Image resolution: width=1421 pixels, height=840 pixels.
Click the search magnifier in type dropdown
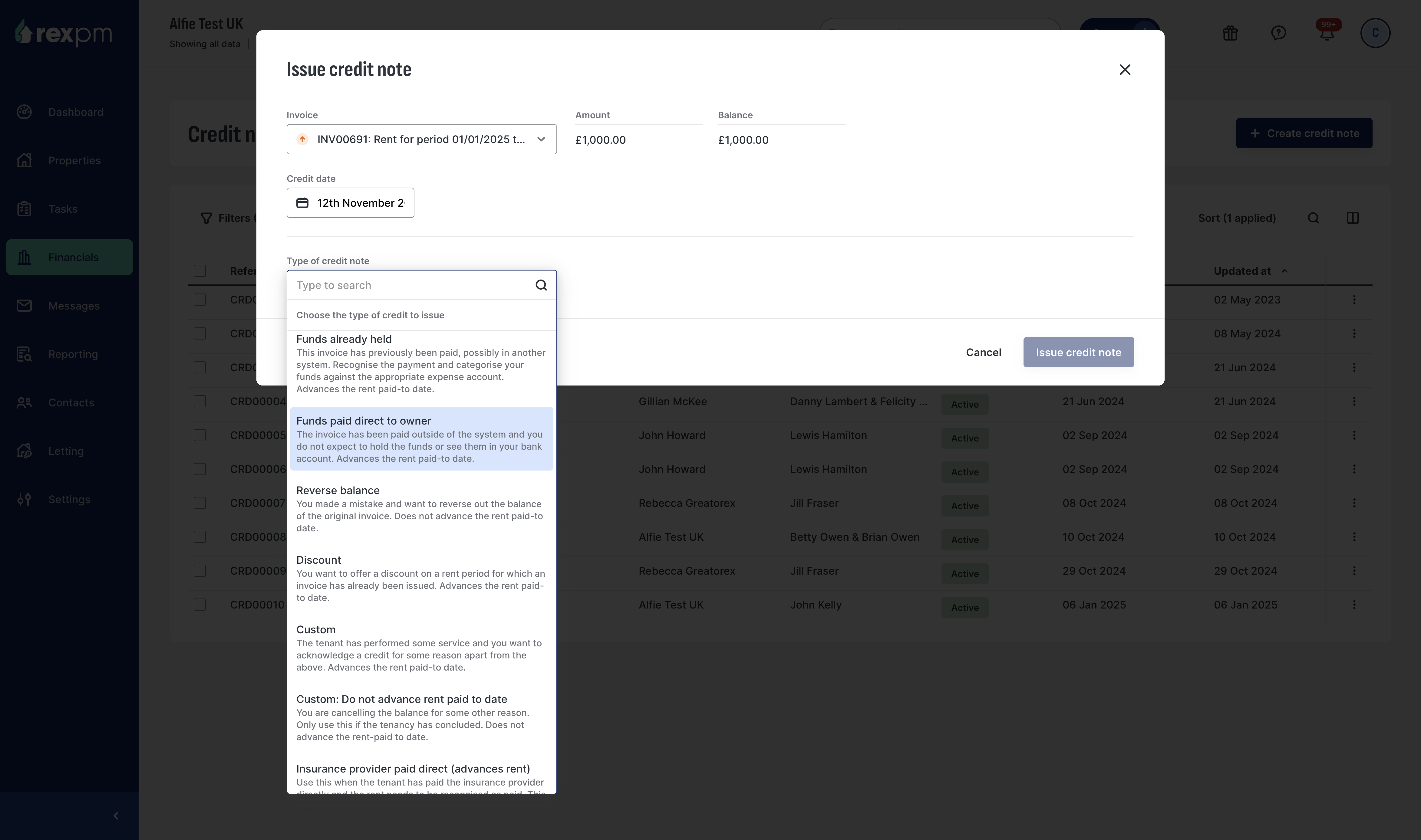(x=541, y=285)
